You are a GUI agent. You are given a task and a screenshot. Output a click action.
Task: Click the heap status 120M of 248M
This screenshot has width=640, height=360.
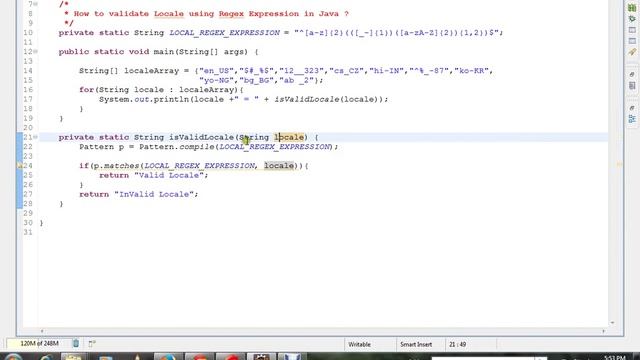pos(39,344)
